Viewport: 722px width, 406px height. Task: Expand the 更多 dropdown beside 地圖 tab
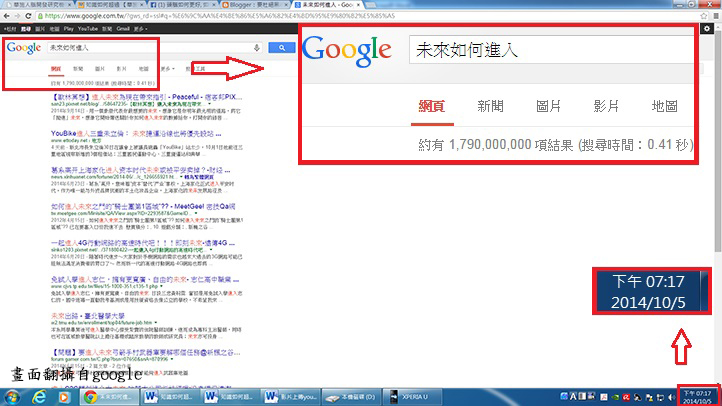(167, 69)
